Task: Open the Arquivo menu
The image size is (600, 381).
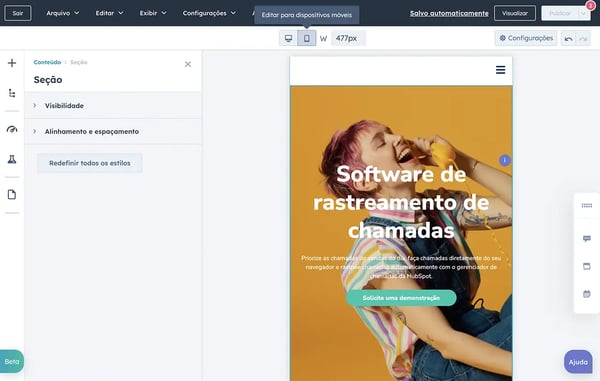Action: click(63, 13)
